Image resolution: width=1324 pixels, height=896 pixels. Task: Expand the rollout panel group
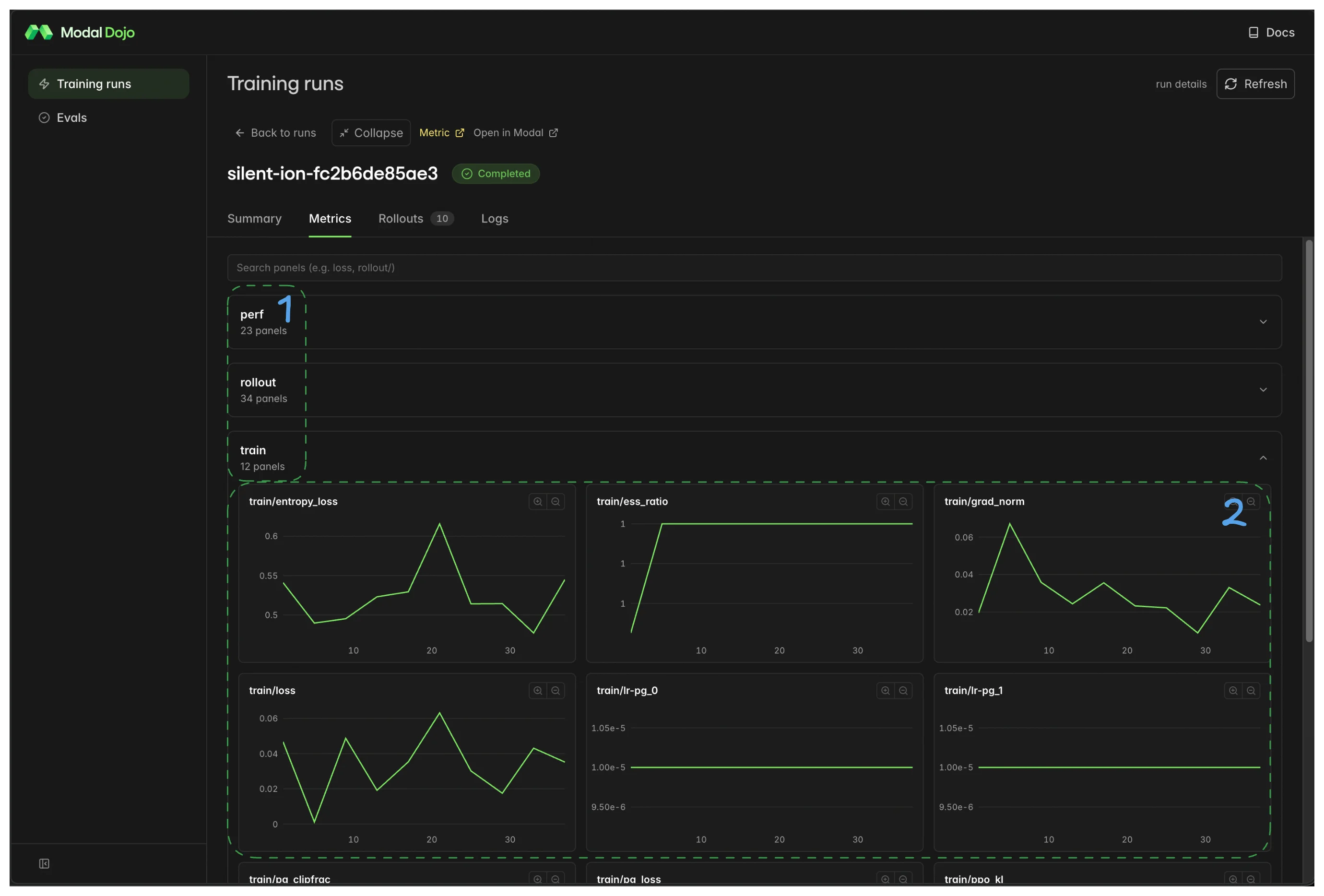pos(754,389)
